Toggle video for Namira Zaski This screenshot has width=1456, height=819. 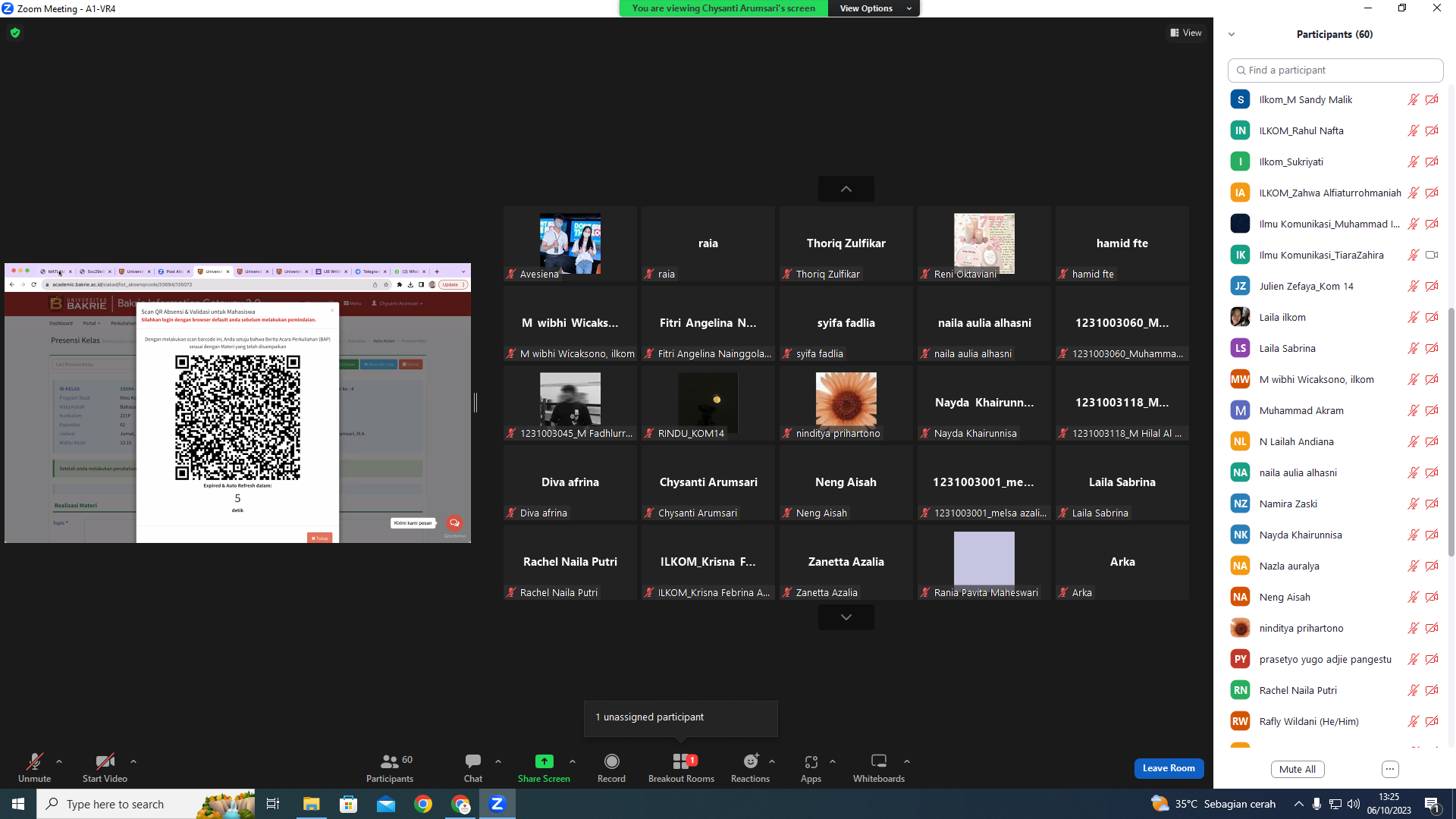(1432, 504)
